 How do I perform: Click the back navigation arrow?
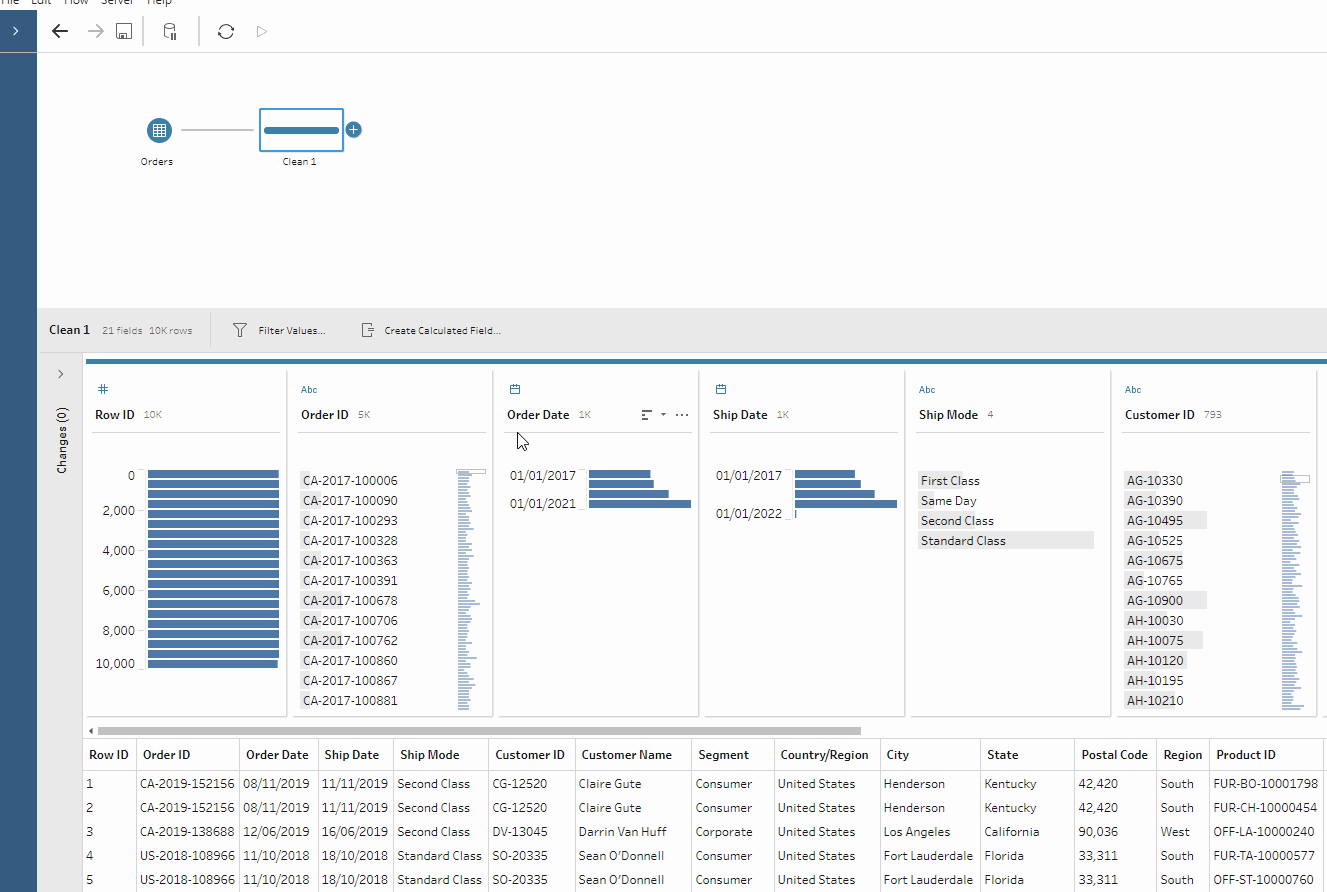59,31
